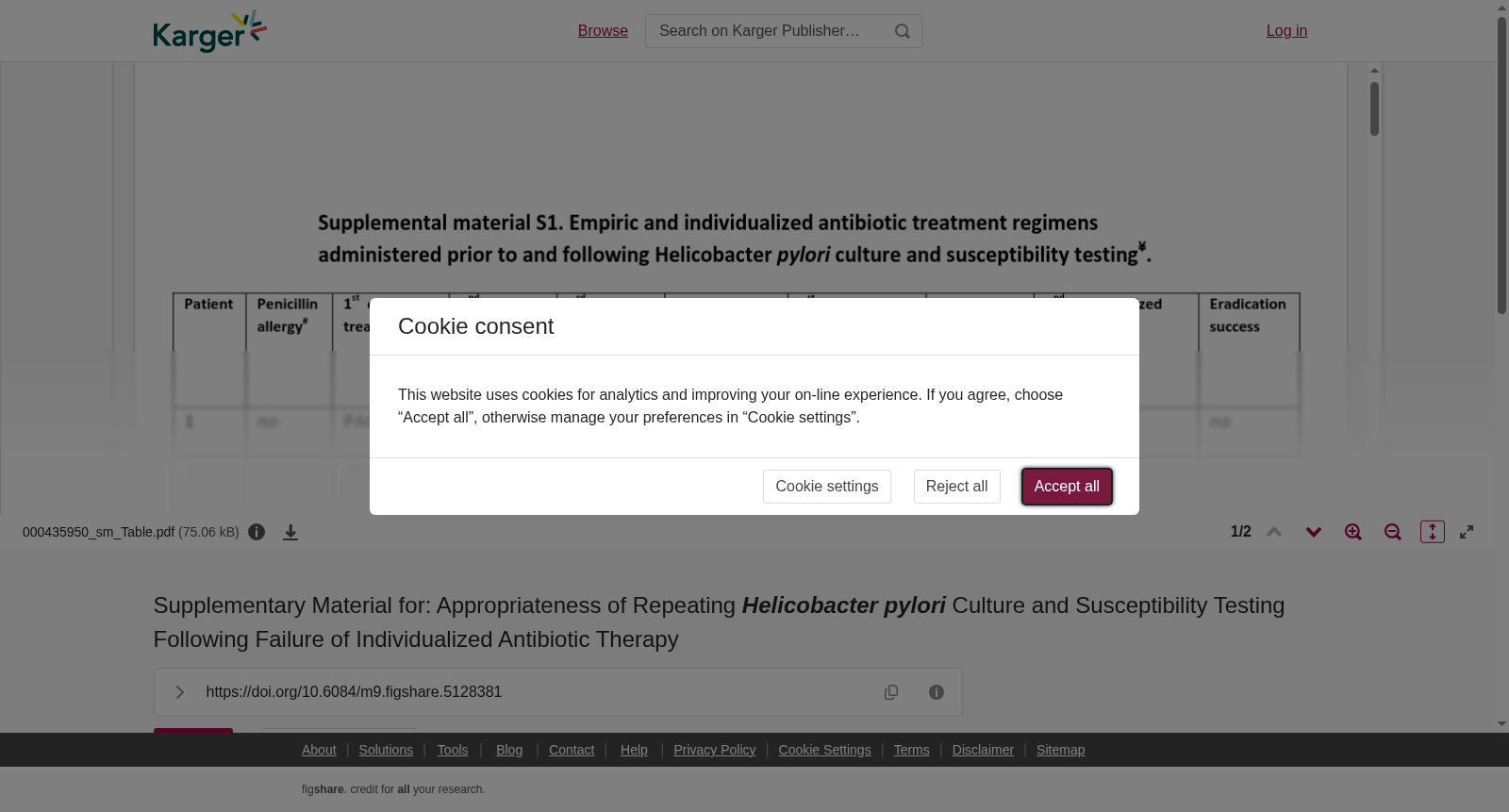Open the Disclaimer footer link
The height and width of the screenshot is (812, 1509).
pyautogui.click(x=983, y=750)
